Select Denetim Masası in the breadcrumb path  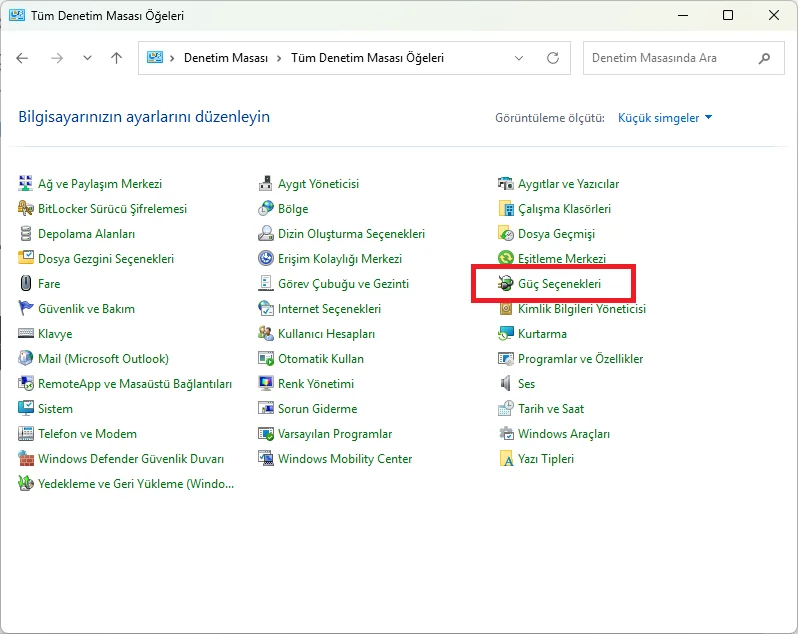225,58
